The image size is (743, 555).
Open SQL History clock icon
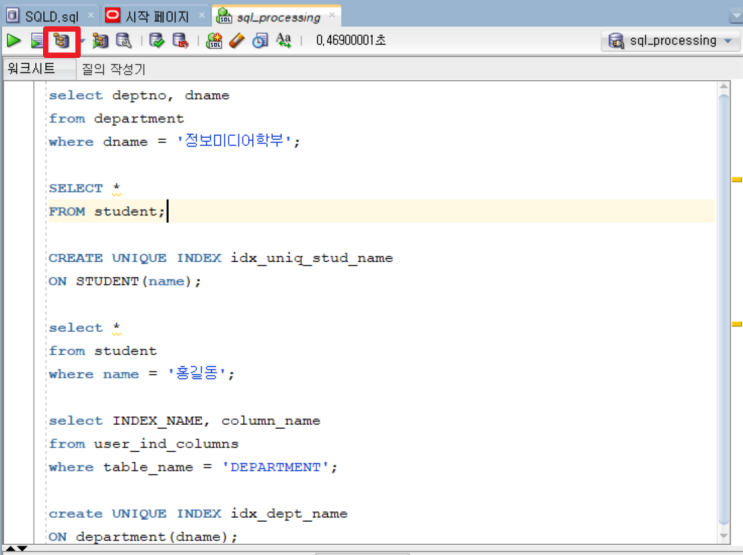260,41
